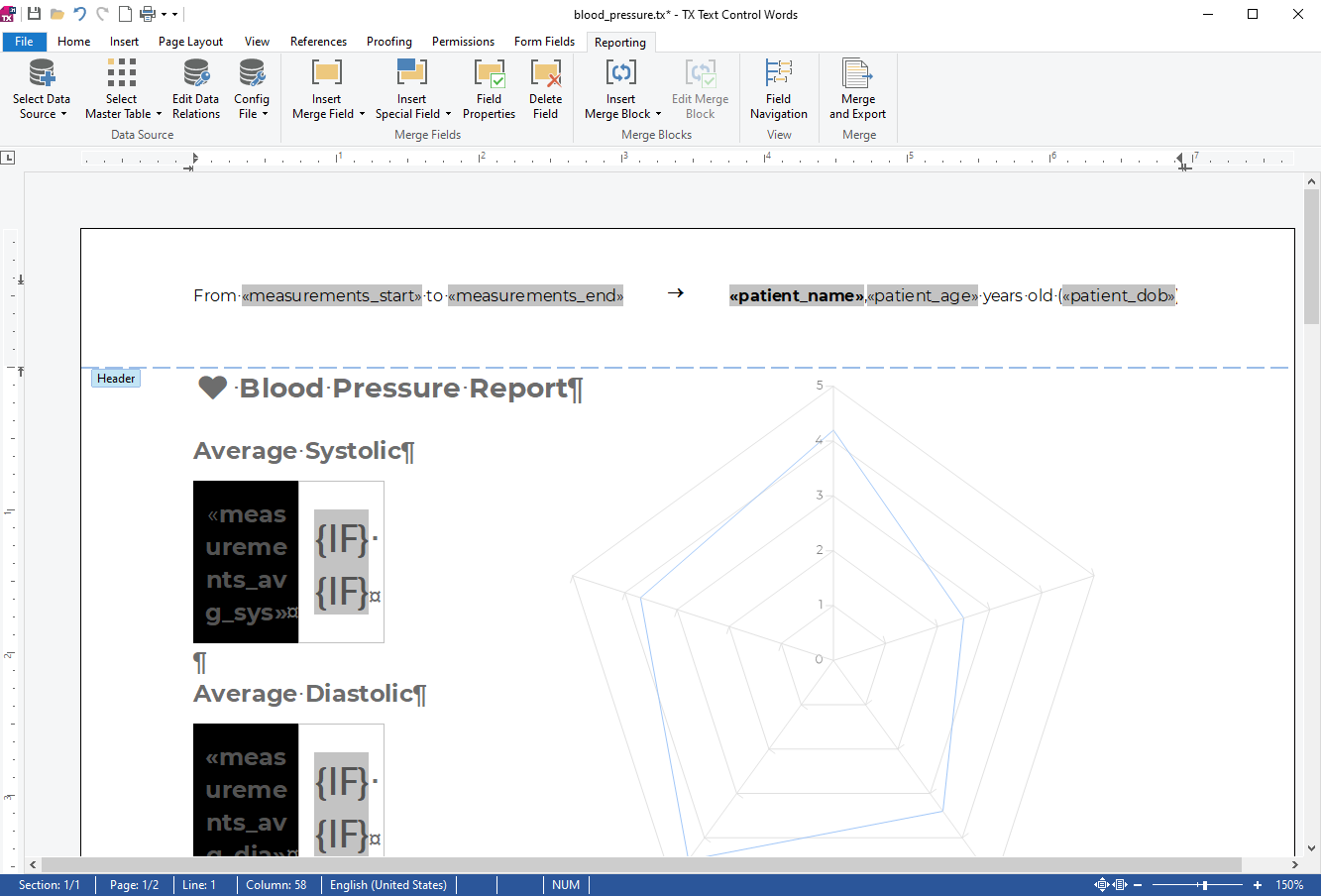Select the Reporting tab
Screen dimensions: 1322x896
(620, 42)
